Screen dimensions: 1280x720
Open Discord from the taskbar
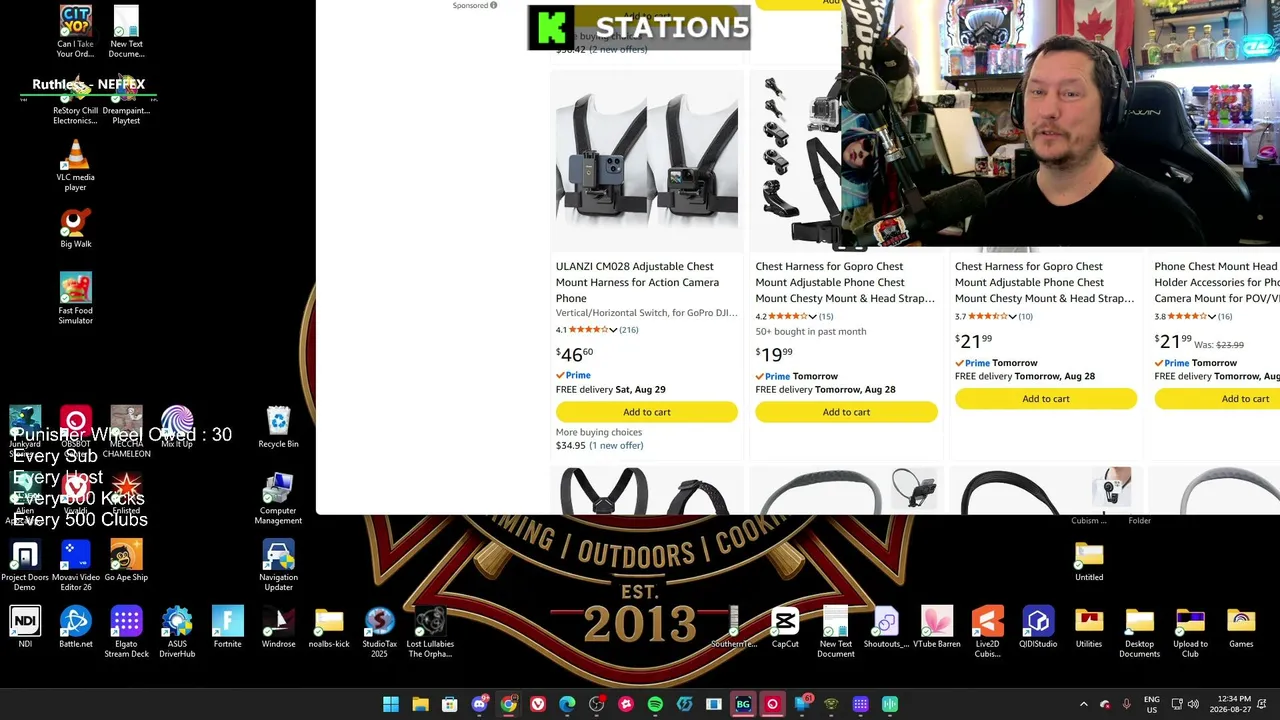pyautogui.click(x=479, y=704)
